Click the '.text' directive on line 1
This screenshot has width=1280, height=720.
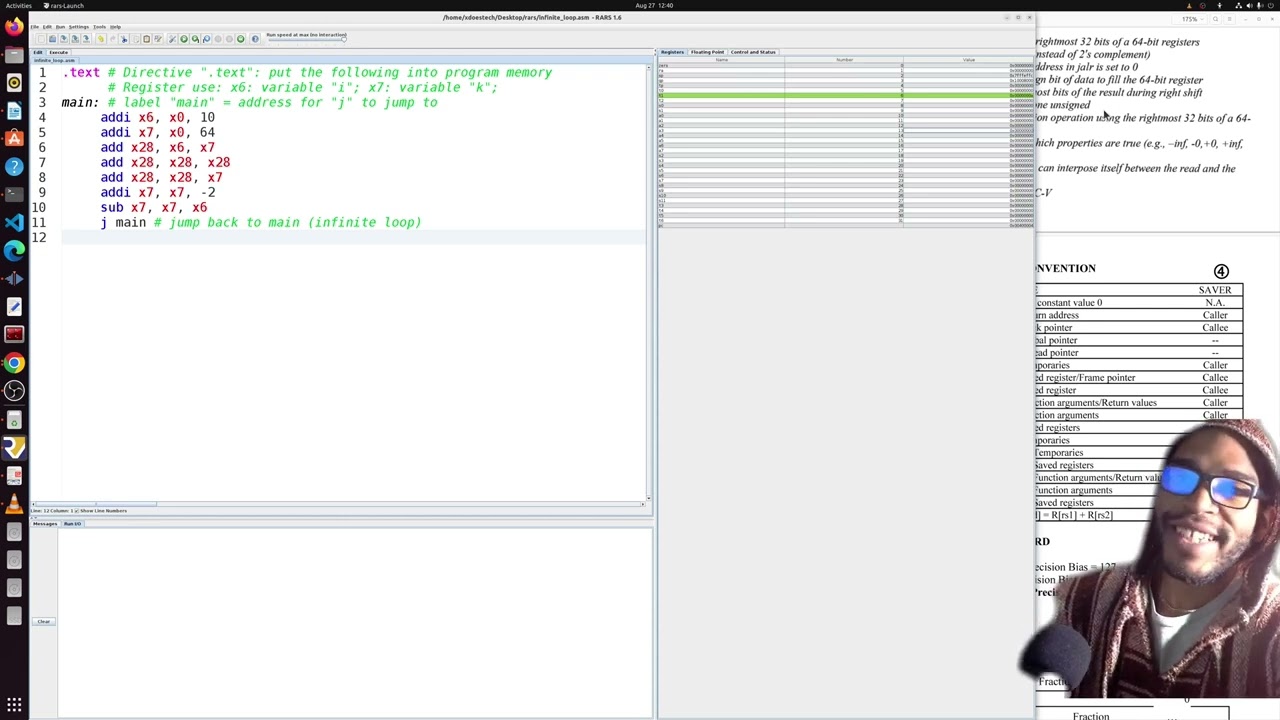(x=82, y=72)
